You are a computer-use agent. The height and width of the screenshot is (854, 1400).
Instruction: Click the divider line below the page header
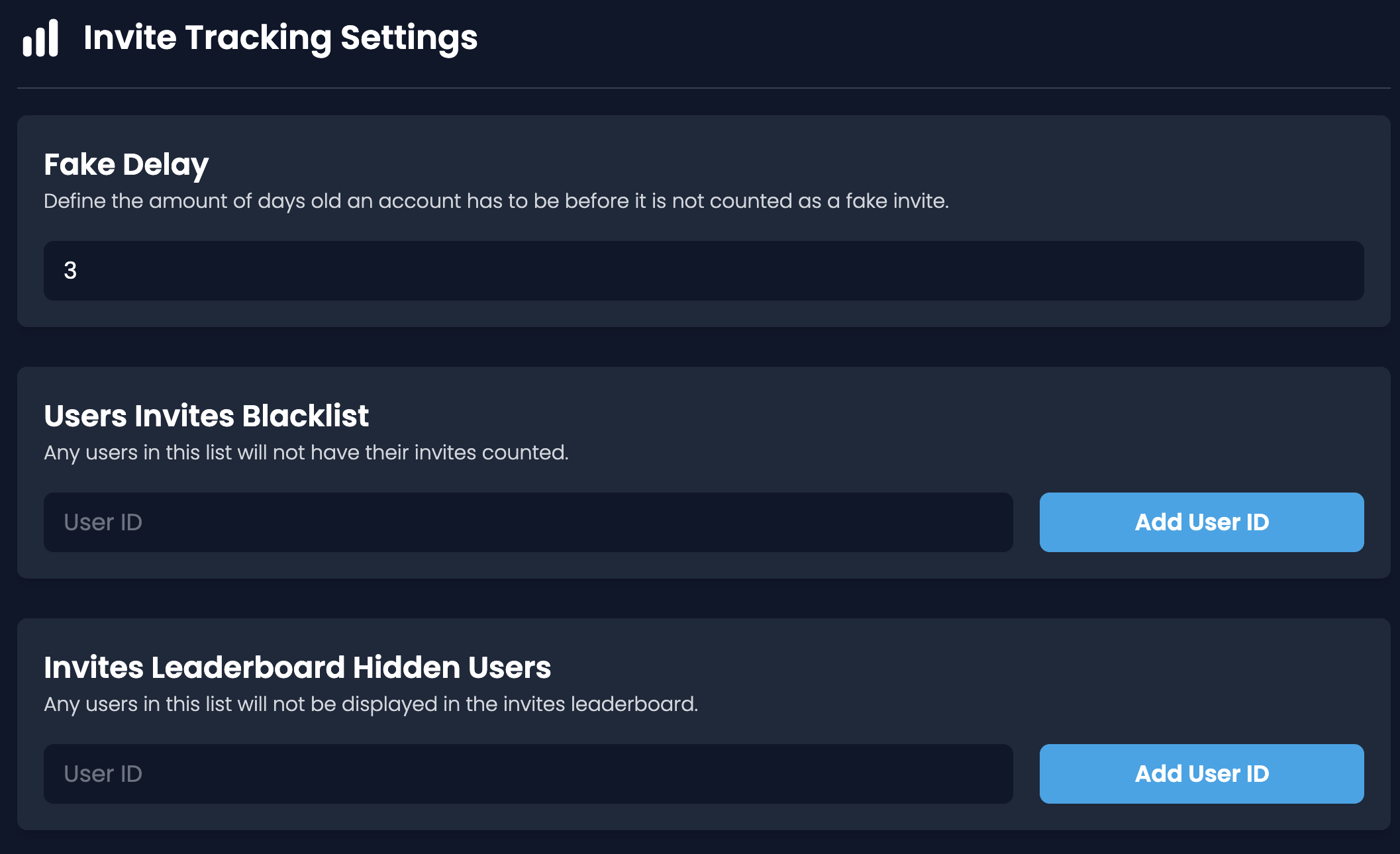pyautogui.click(x=703, y=88)
